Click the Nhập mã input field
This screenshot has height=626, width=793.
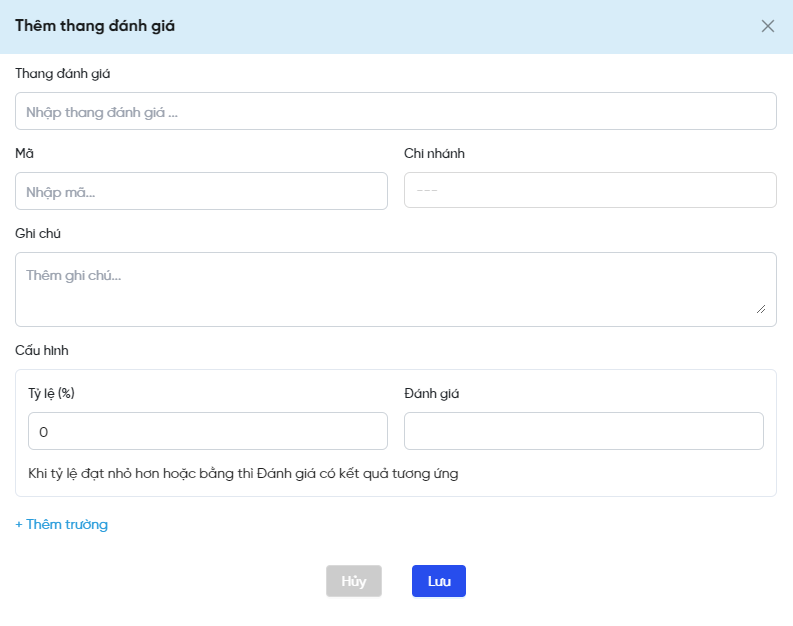[201, 191]
